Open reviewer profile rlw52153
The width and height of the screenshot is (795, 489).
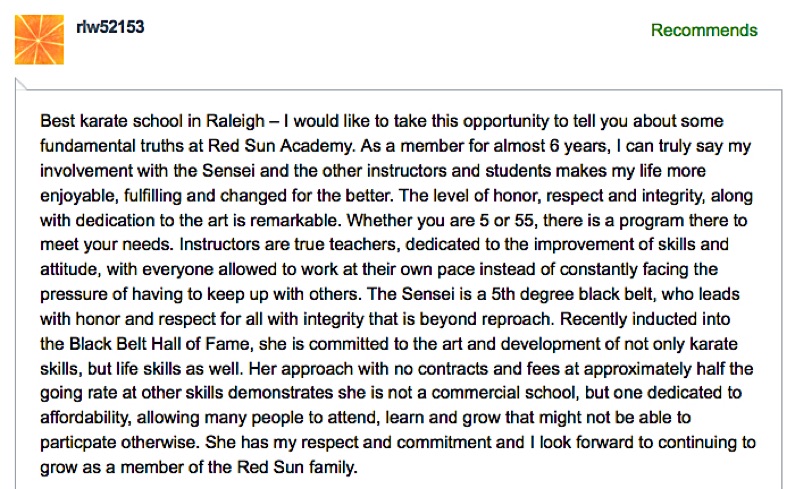pyautogui.click(x=110, y=26)
